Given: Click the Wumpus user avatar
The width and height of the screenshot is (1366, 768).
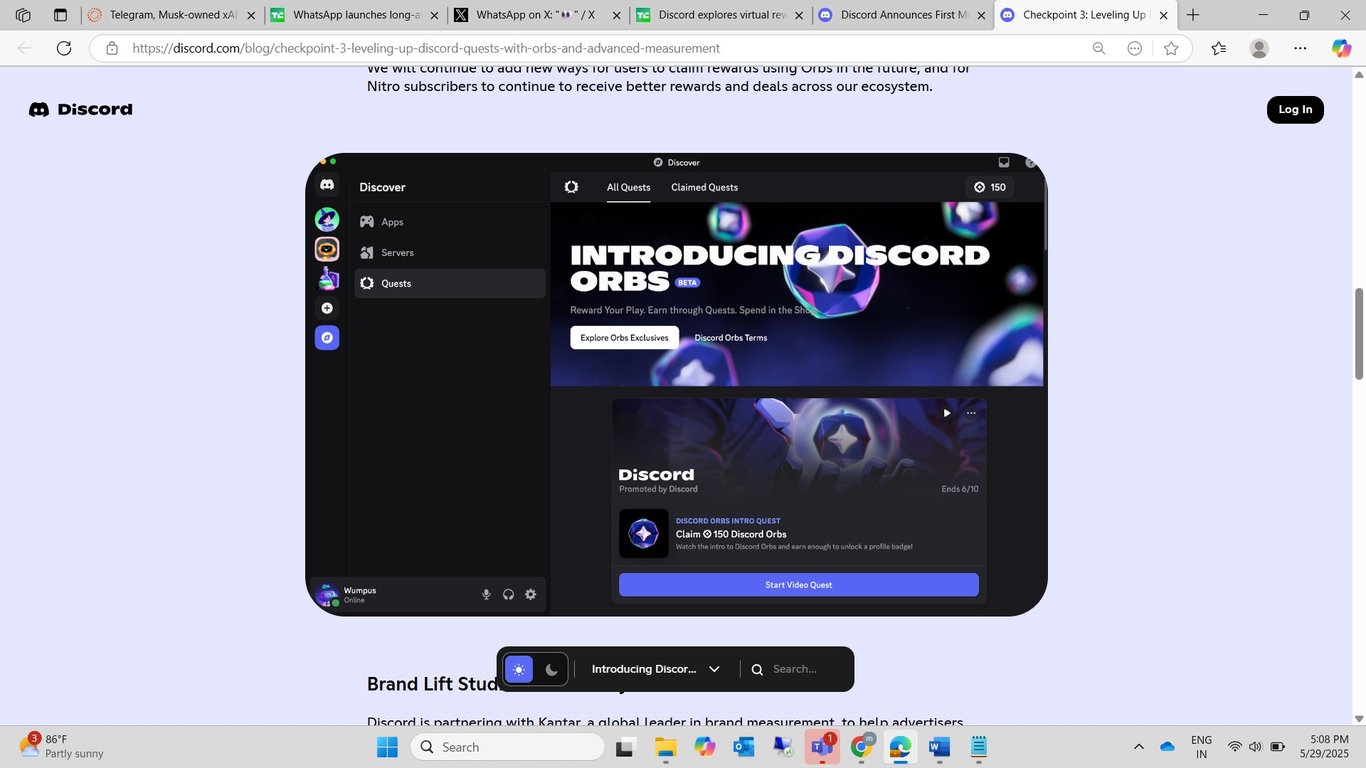Looking at the screenshot, I should coord(326,595).
